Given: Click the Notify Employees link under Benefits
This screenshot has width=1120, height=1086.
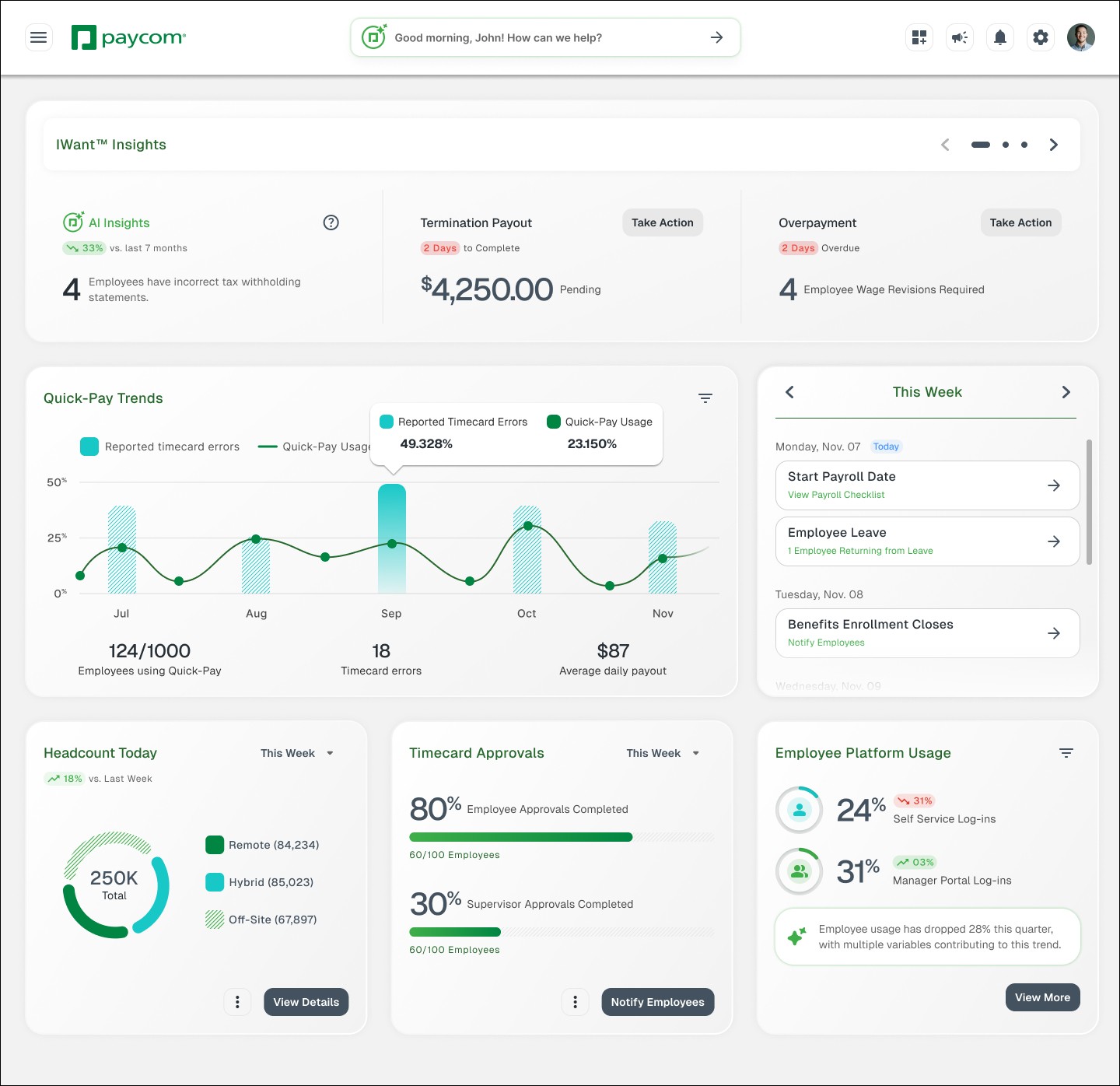Looking at the screenshot, I should tap(826, 643).
